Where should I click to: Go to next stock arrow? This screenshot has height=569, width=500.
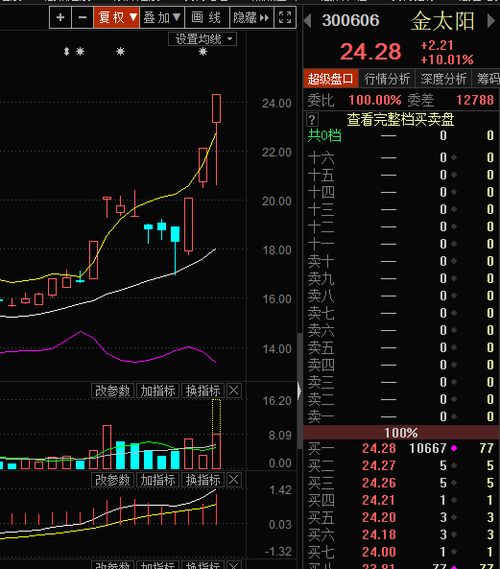click(491, 21)
